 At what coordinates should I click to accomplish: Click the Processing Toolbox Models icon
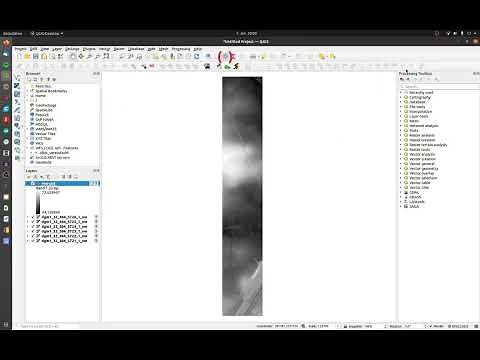(x=402, y=79)
